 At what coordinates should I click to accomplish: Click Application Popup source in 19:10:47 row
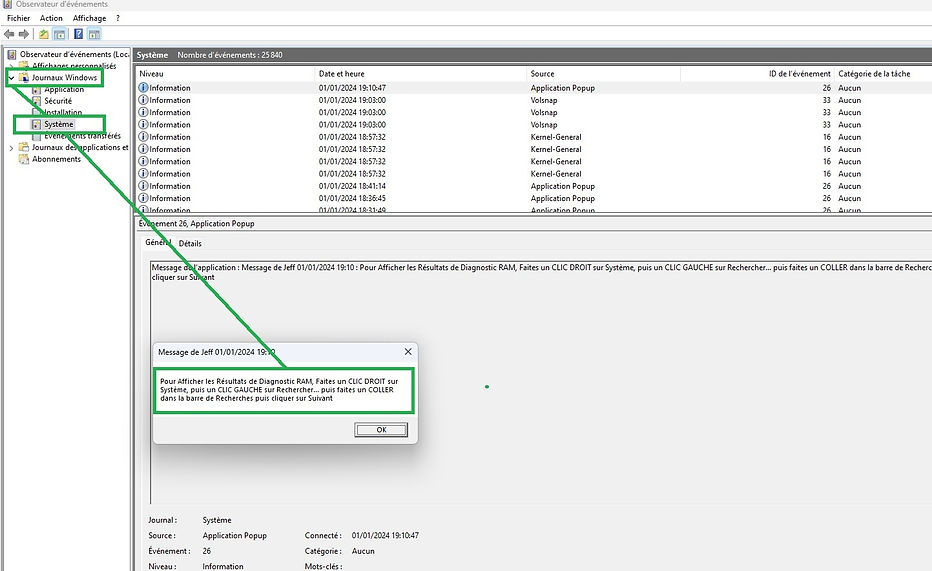[562, 87]
